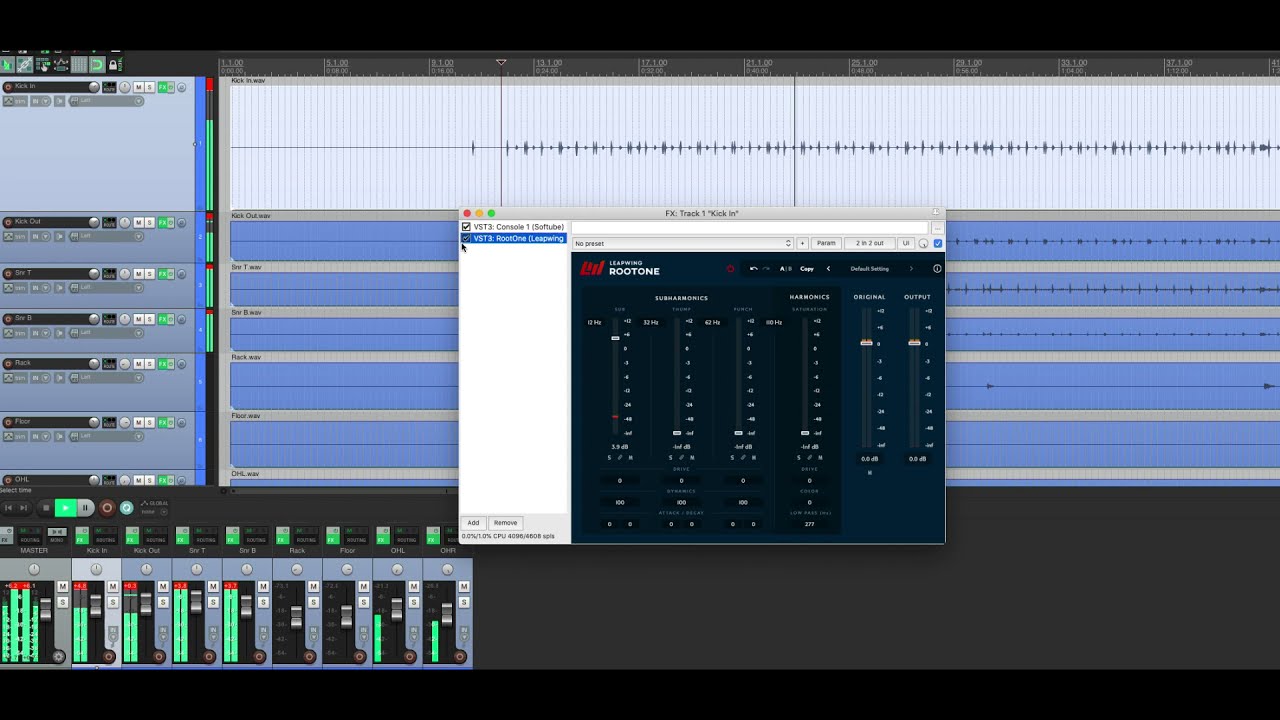Jump to project end in transport

pyautogui.click(x=25, y=508)
